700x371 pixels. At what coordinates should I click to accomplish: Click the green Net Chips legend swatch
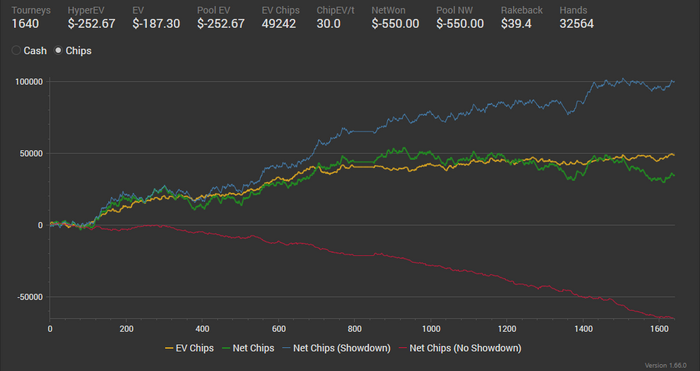[x=226, y=348]
